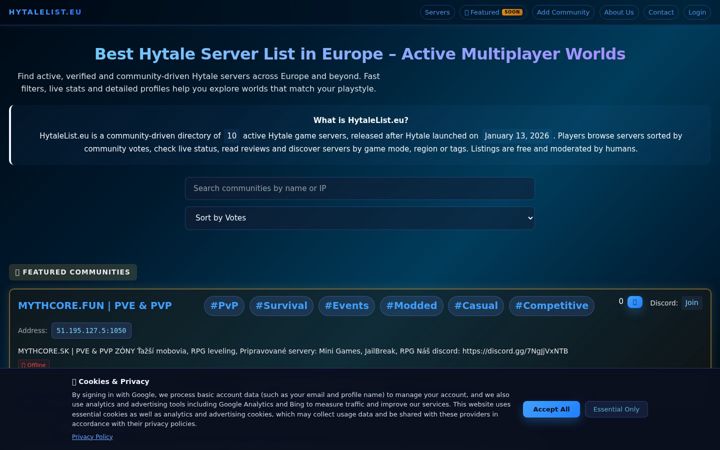720x450 pixels.
Task: Click the Featured Communities heading badge
Action: point(73,272)
